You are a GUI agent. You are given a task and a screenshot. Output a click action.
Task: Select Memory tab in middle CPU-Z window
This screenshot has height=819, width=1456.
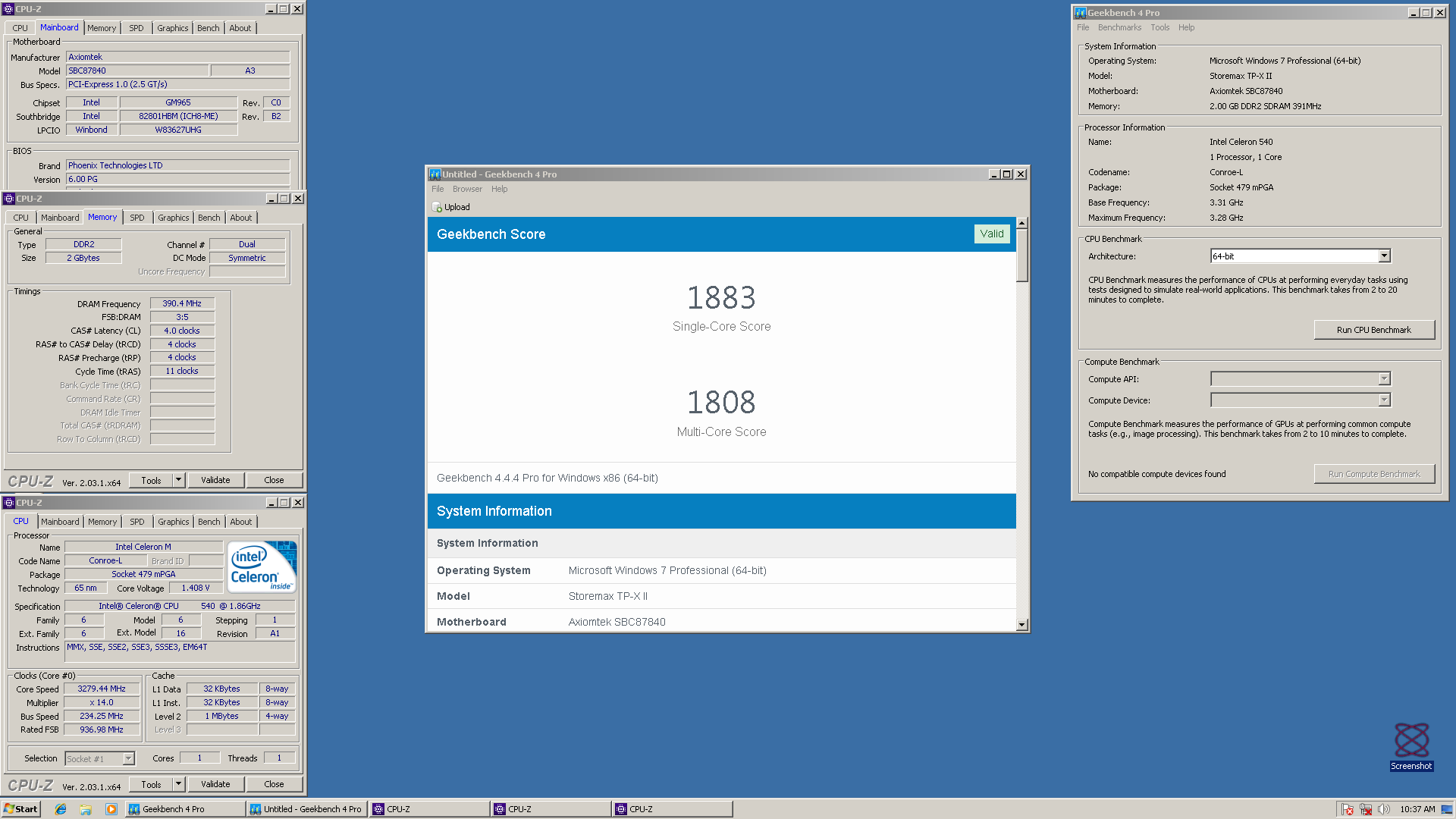click(x=102, y=217)
